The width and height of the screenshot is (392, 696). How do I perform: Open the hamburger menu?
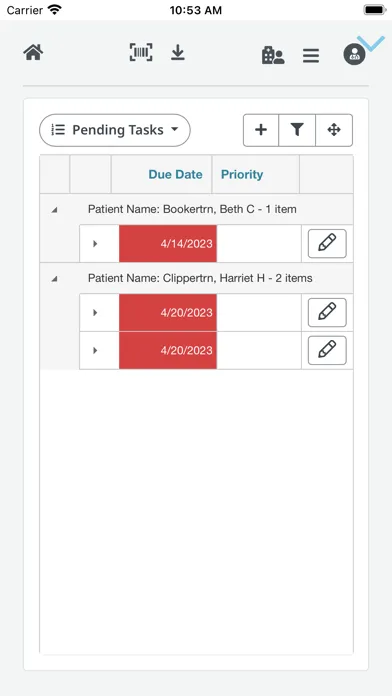point(311,55)
